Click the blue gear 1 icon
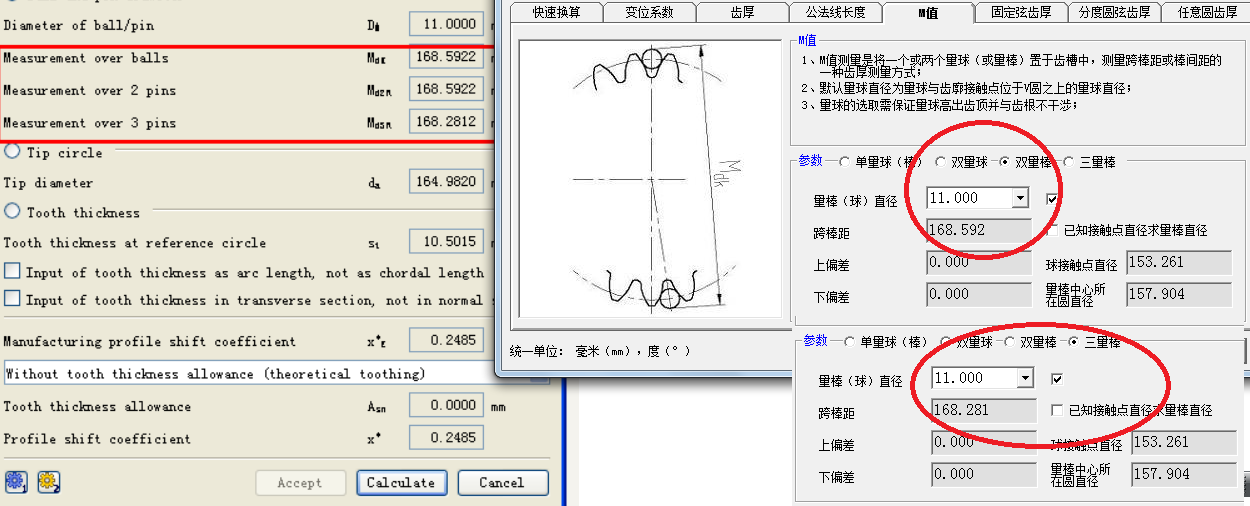1250x506 pixels. point(14,481)
